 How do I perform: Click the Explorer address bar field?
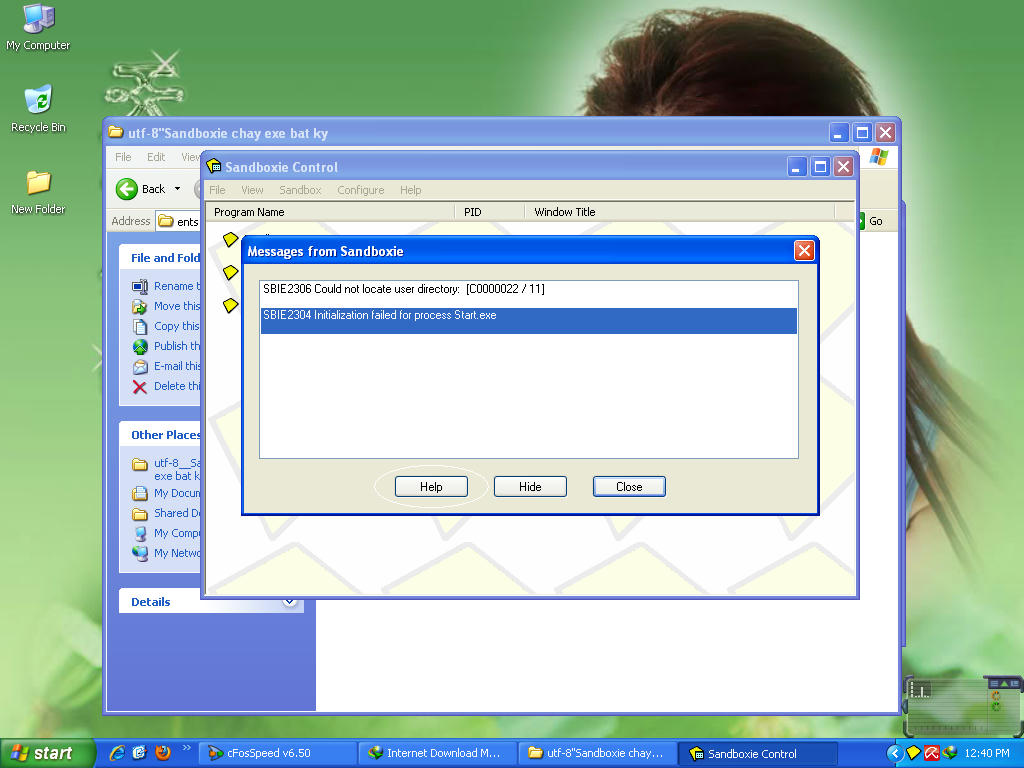coord(178,221)
